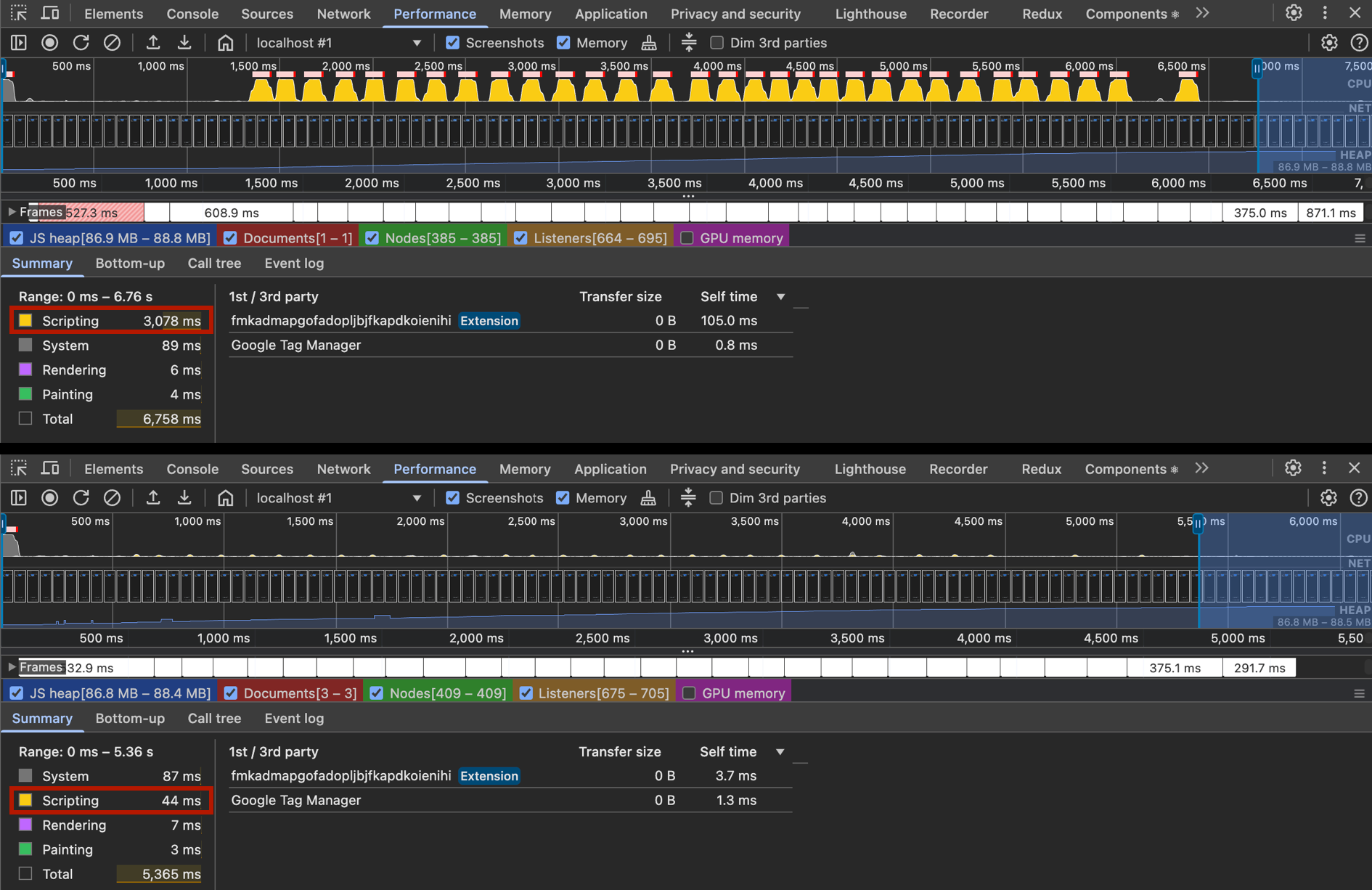Image resolution: width=1372 pixels, height=890 pixels.
Task: Open help icon in top Performance toolbar
Action: click(x=1359, y=43)
